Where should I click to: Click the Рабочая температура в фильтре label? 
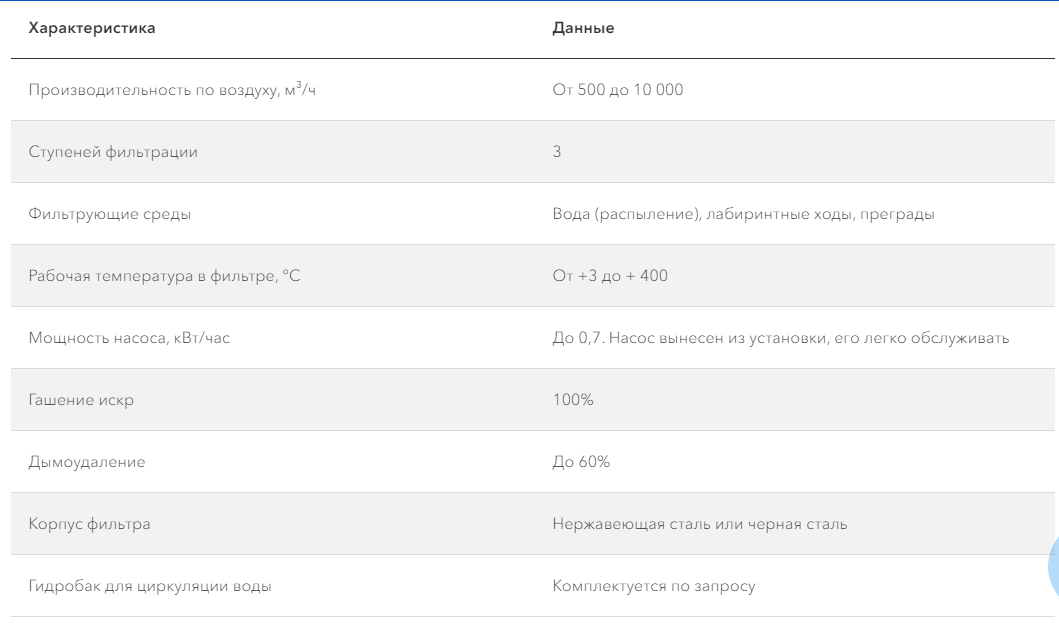coord(164,276)
